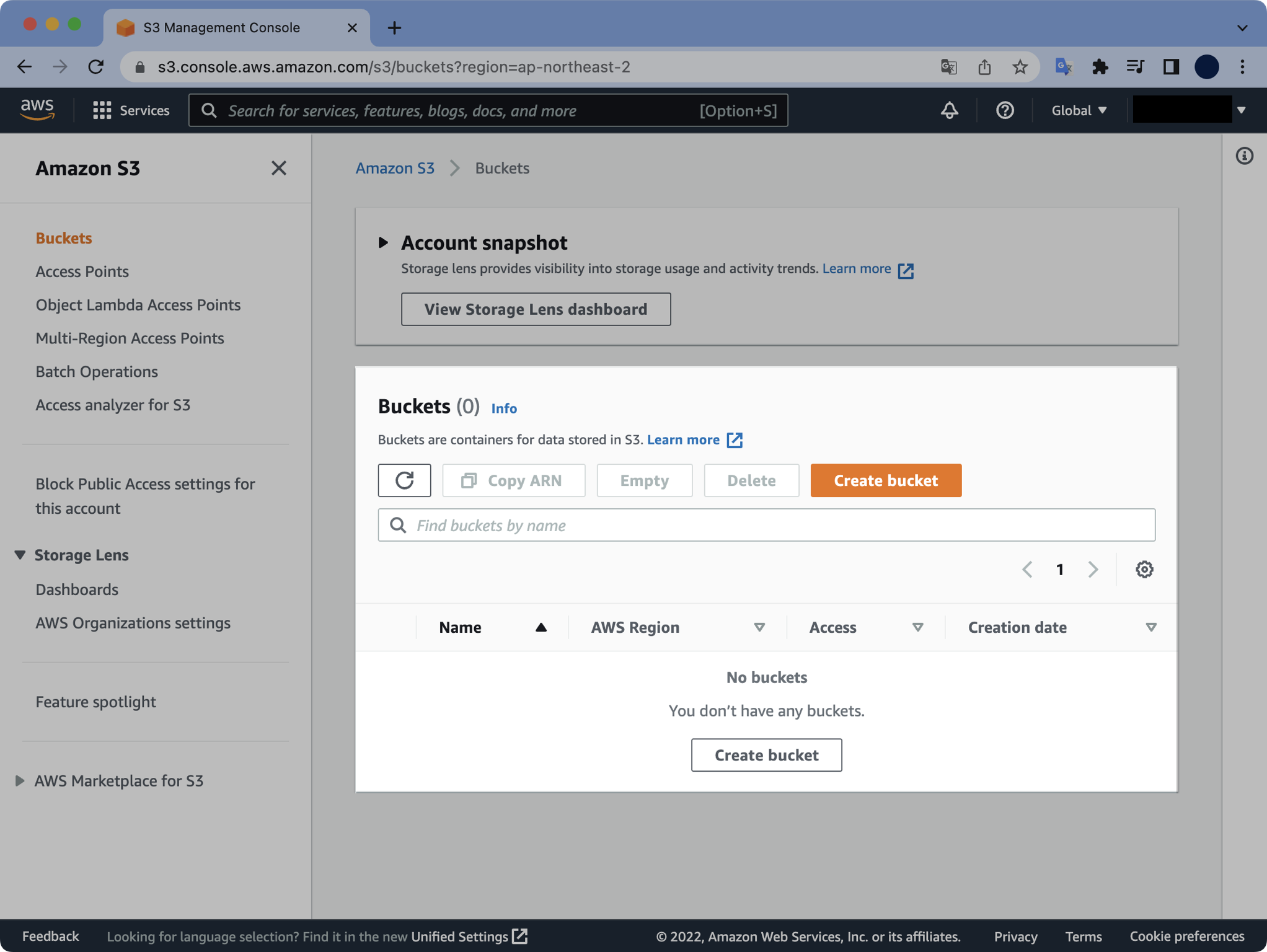Open table preferences gear icon
Viewport: 1267px width, 952px height.
1144,569
